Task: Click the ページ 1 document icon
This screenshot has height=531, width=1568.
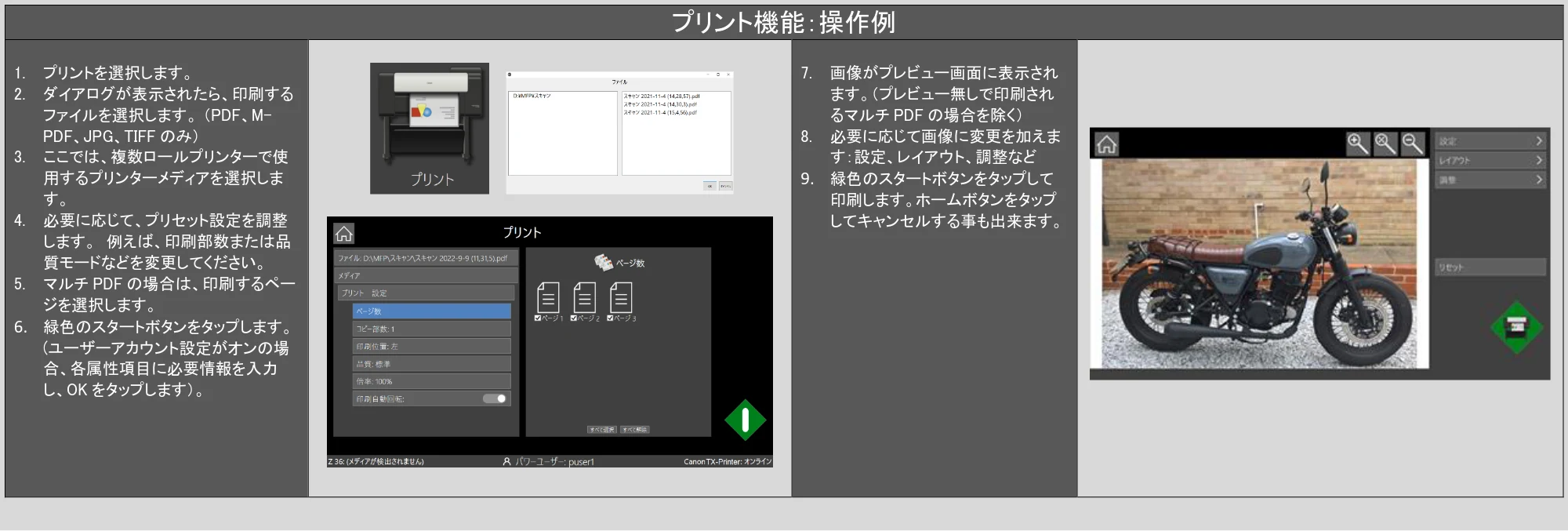Action: tap(548, 297)
